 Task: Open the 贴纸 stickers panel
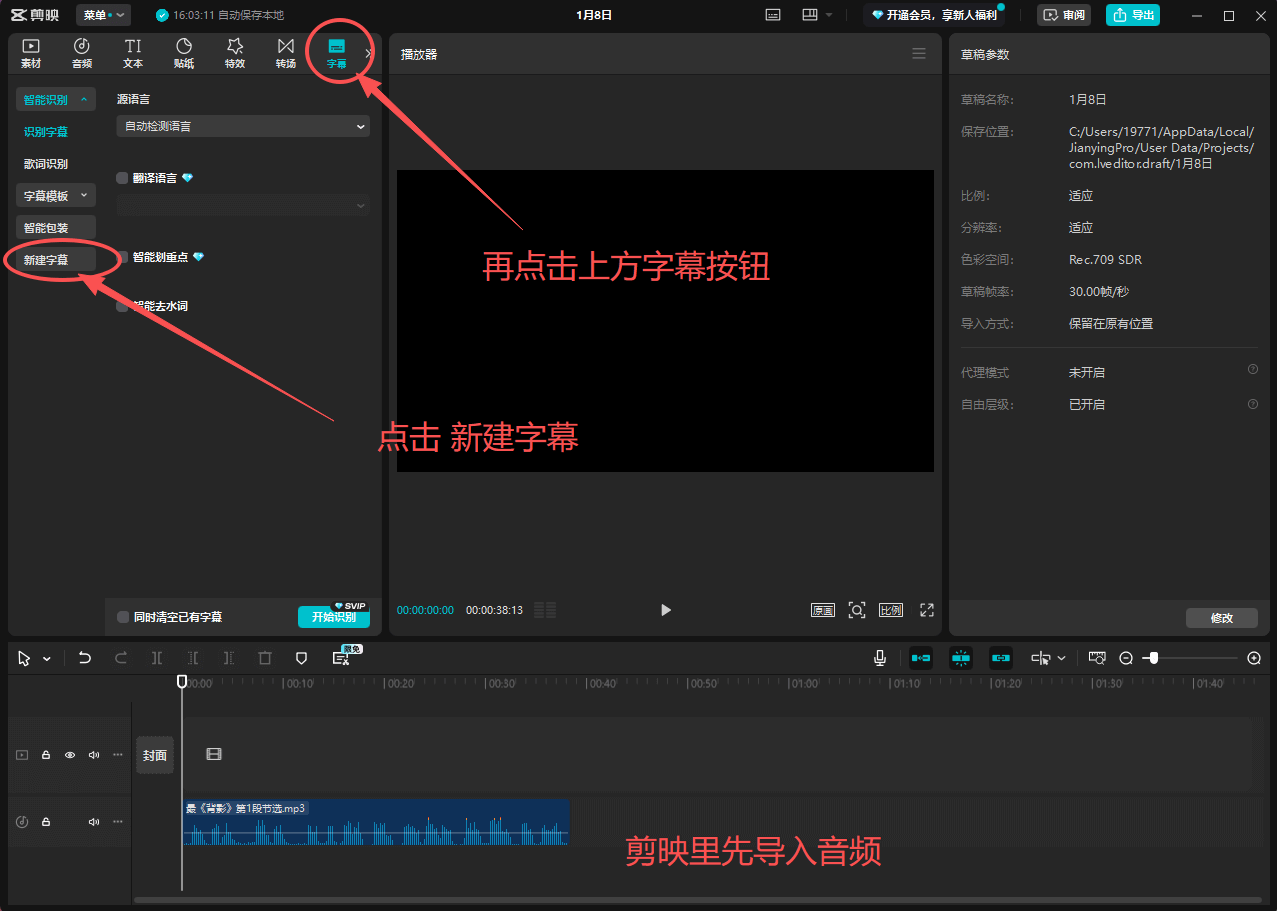click(x=184, y=53)
